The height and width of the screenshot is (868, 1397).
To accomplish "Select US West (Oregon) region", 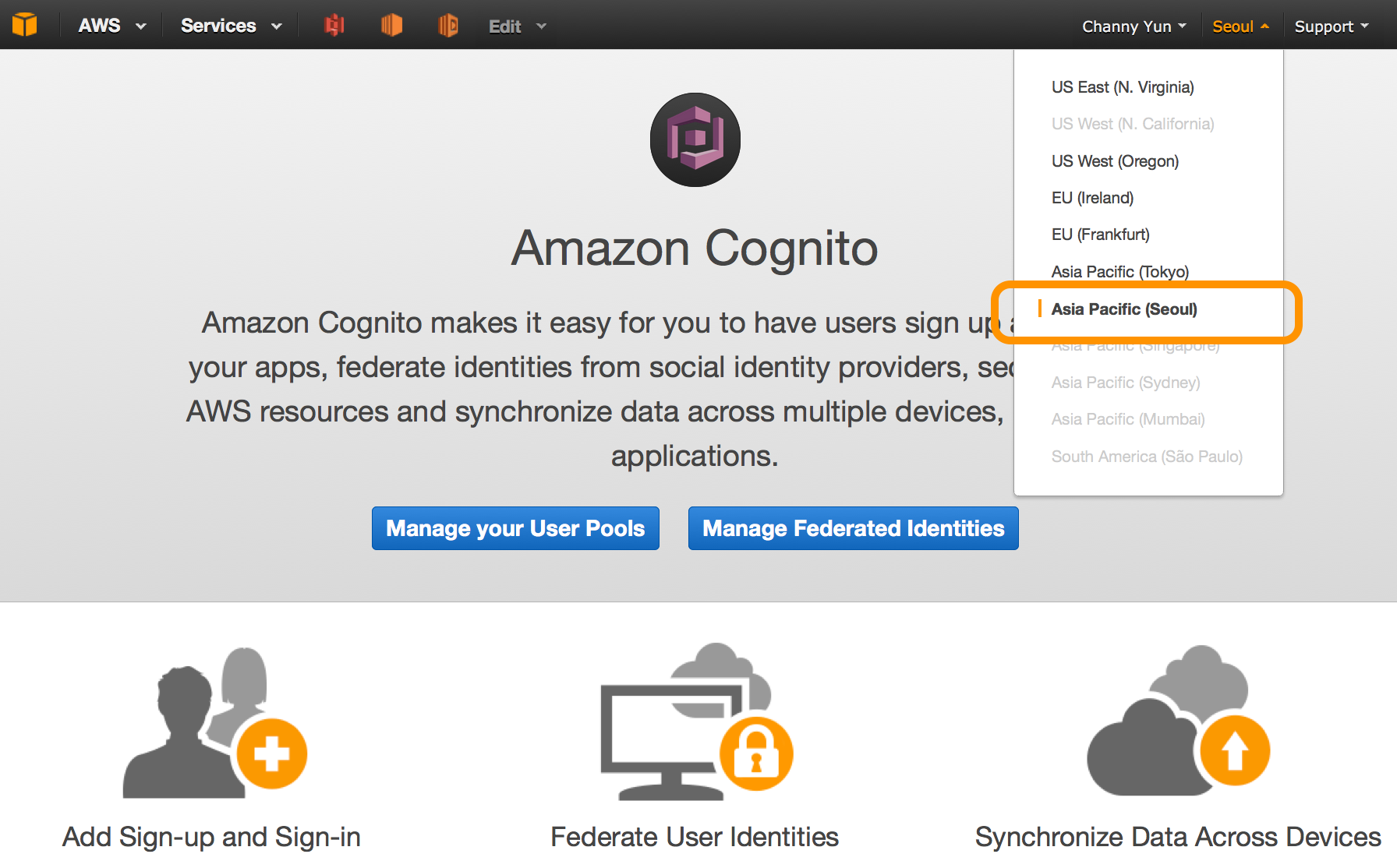I will tap(1115, 161).
